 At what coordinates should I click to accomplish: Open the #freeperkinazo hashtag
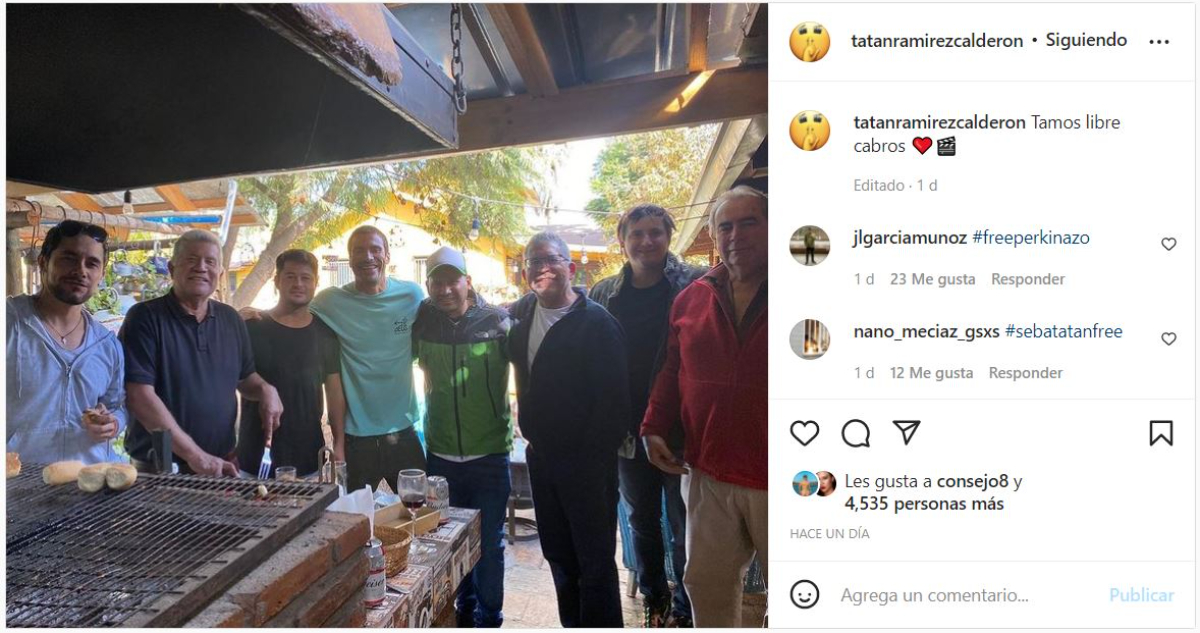pyautogui.click(x=1030, y=238)
